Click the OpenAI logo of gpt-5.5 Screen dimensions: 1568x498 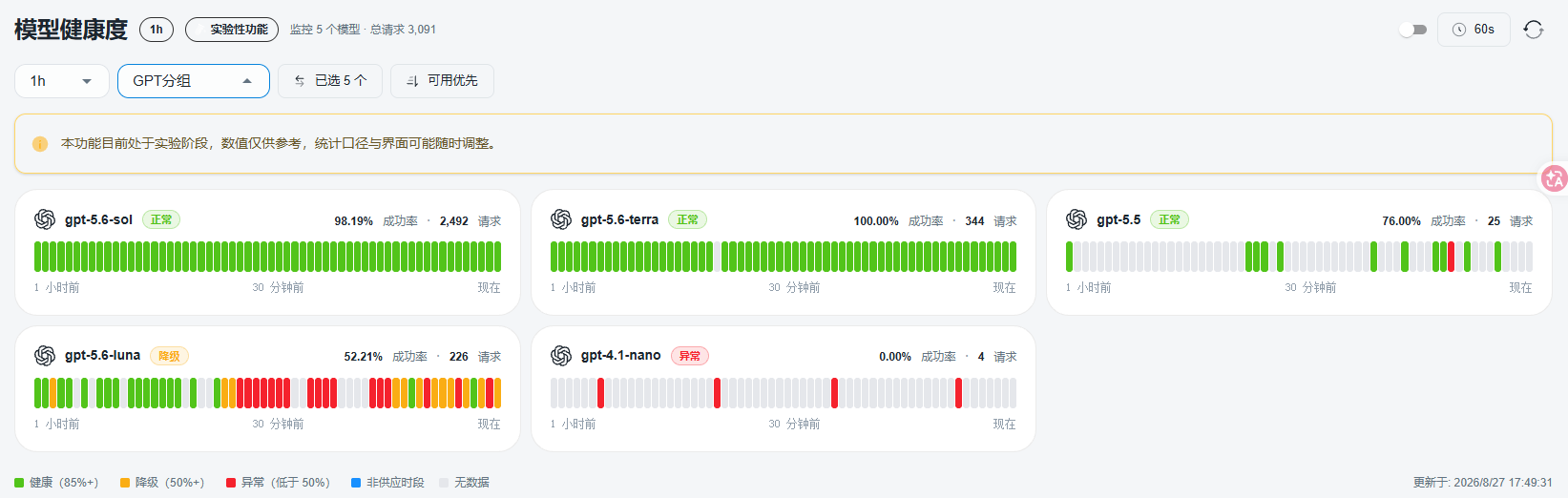point(1077,219)
